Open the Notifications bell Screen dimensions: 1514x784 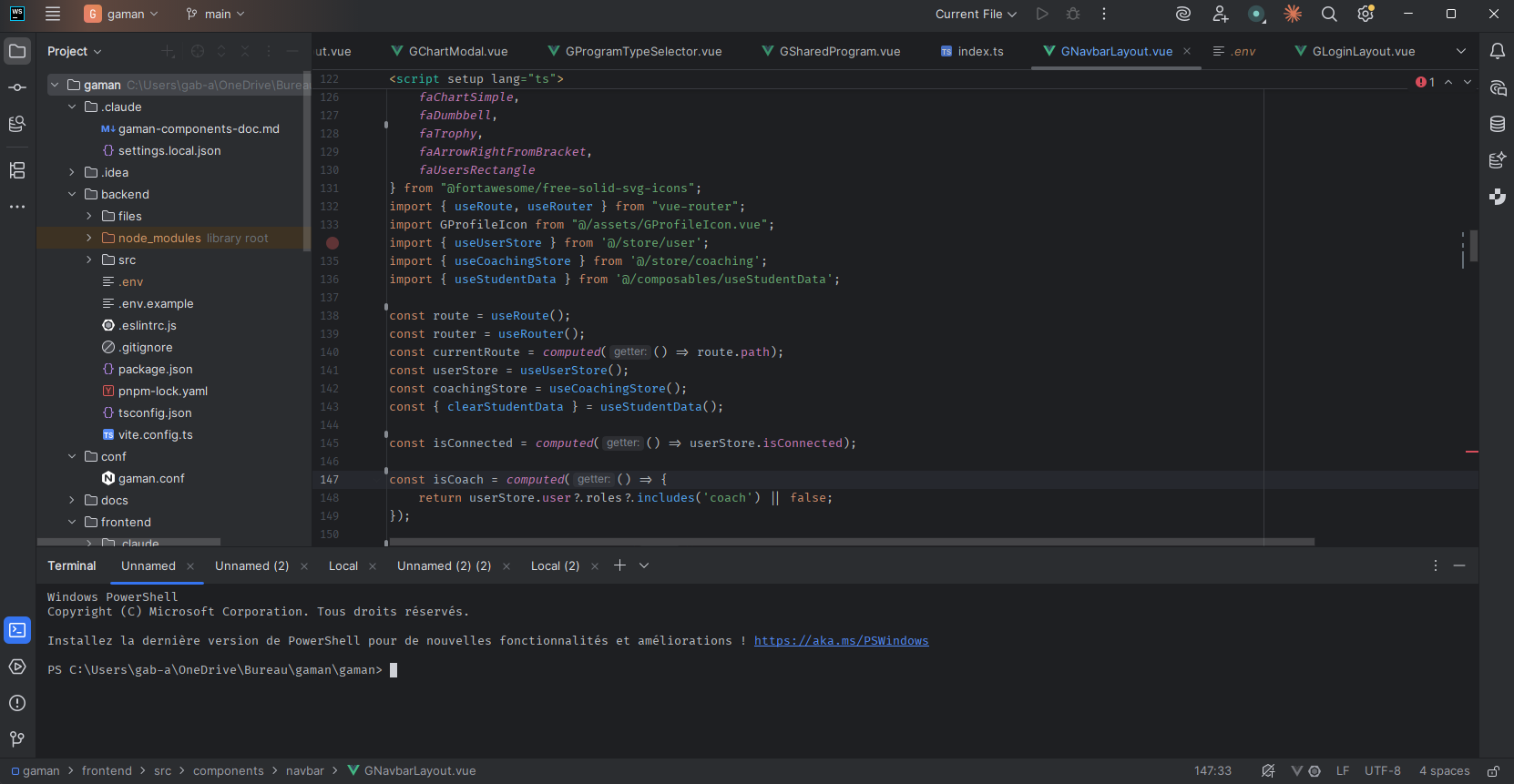coord(1497,51)
